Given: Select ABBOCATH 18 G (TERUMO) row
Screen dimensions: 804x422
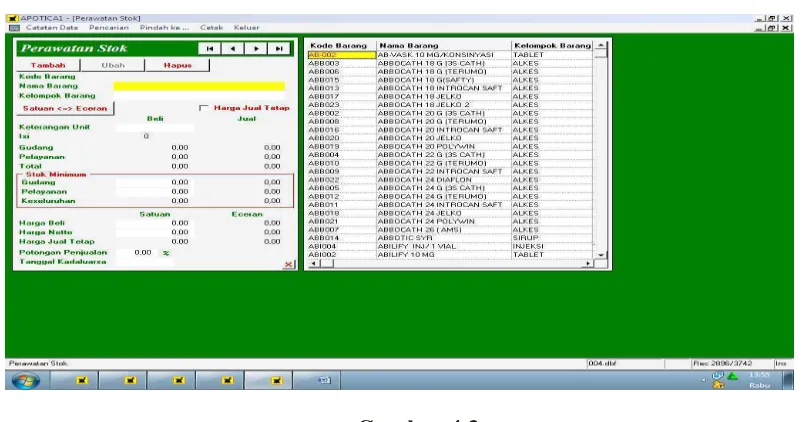Looking at the screenshot, I should [450, 72].
